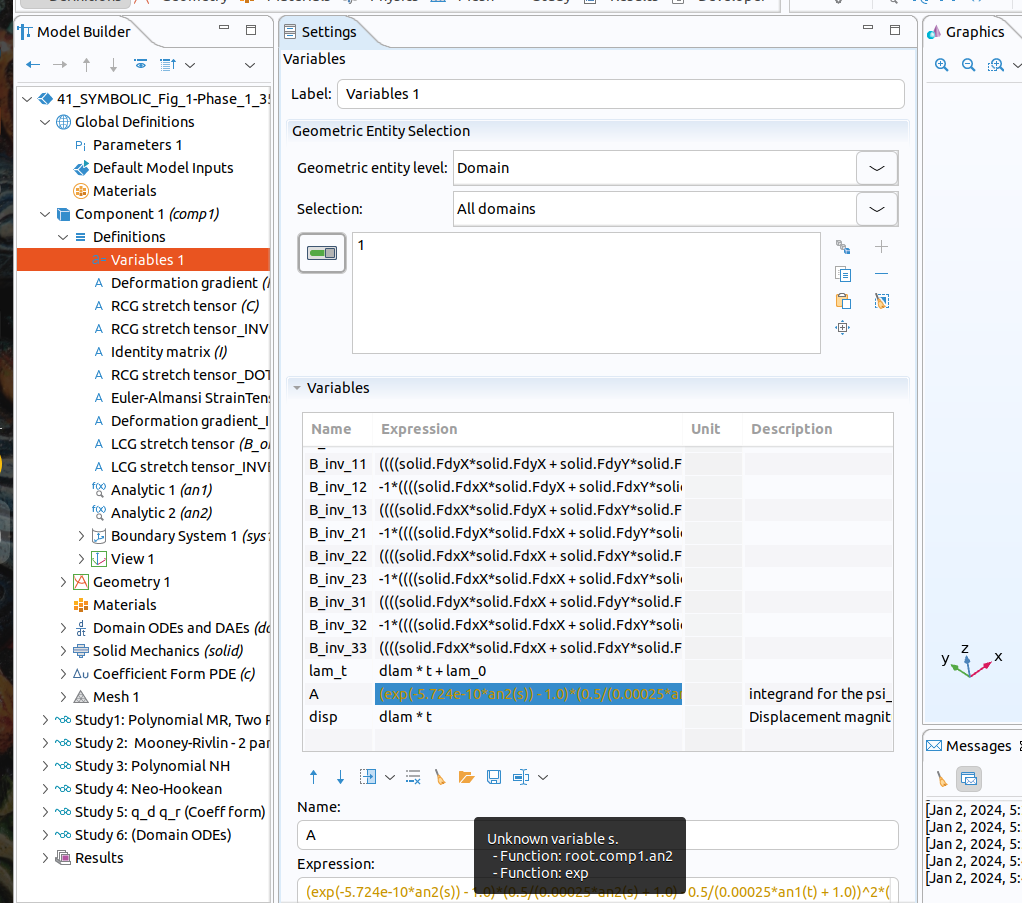This screenshot has height=903, width=1022.
Task: Toggle the Activate Selection switch
Action: [322, 253]
